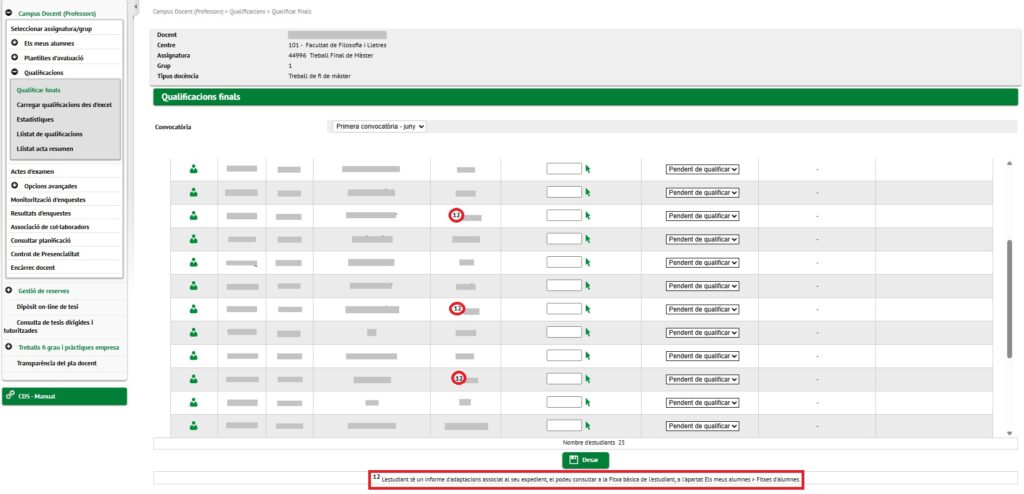Click the link icon beside CDS - Manual
Screen dimensions: 1024x494
[x=10, y=396]
